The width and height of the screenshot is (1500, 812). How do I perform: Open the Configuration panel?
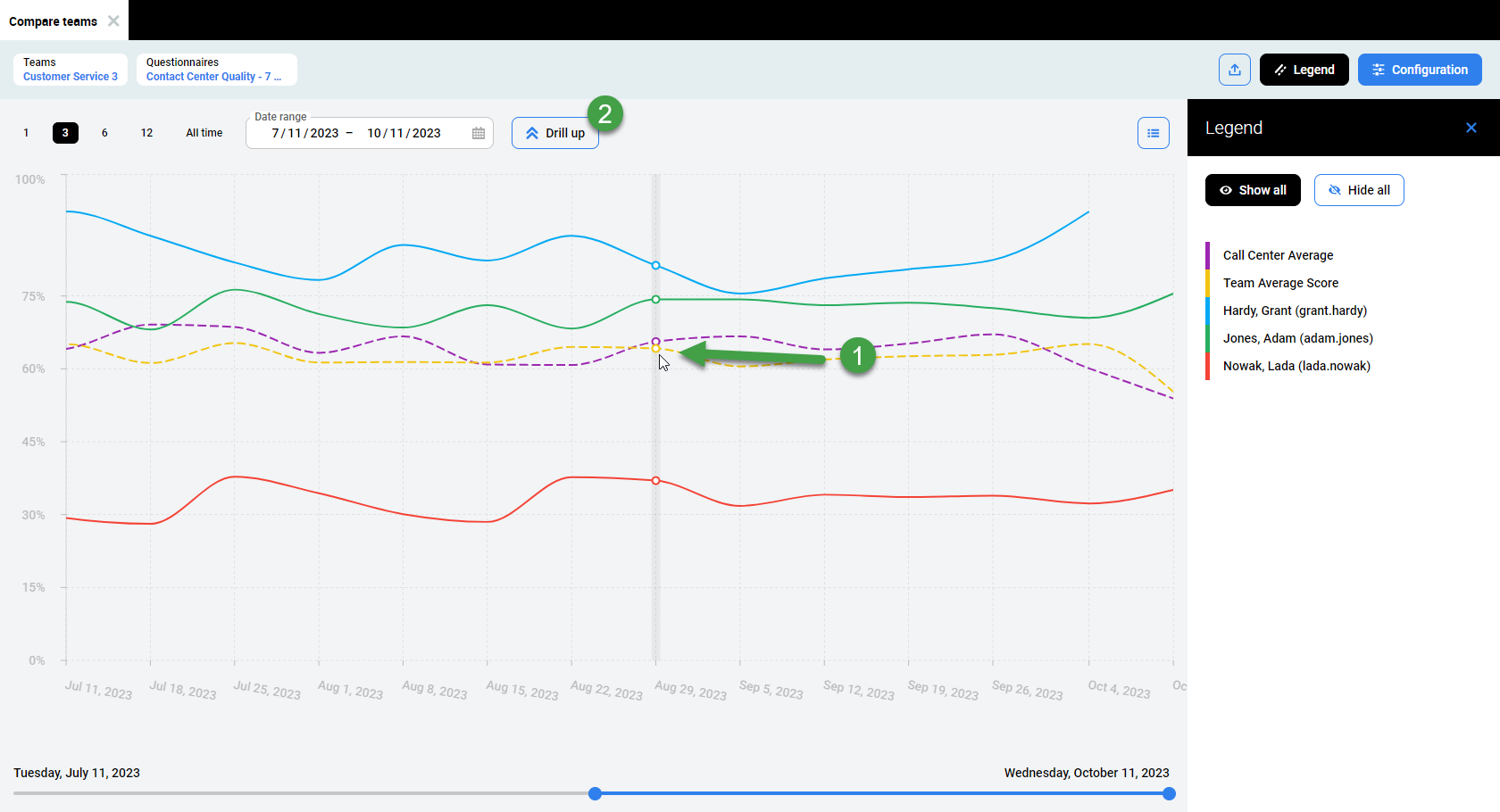(x=1420, y=69)
